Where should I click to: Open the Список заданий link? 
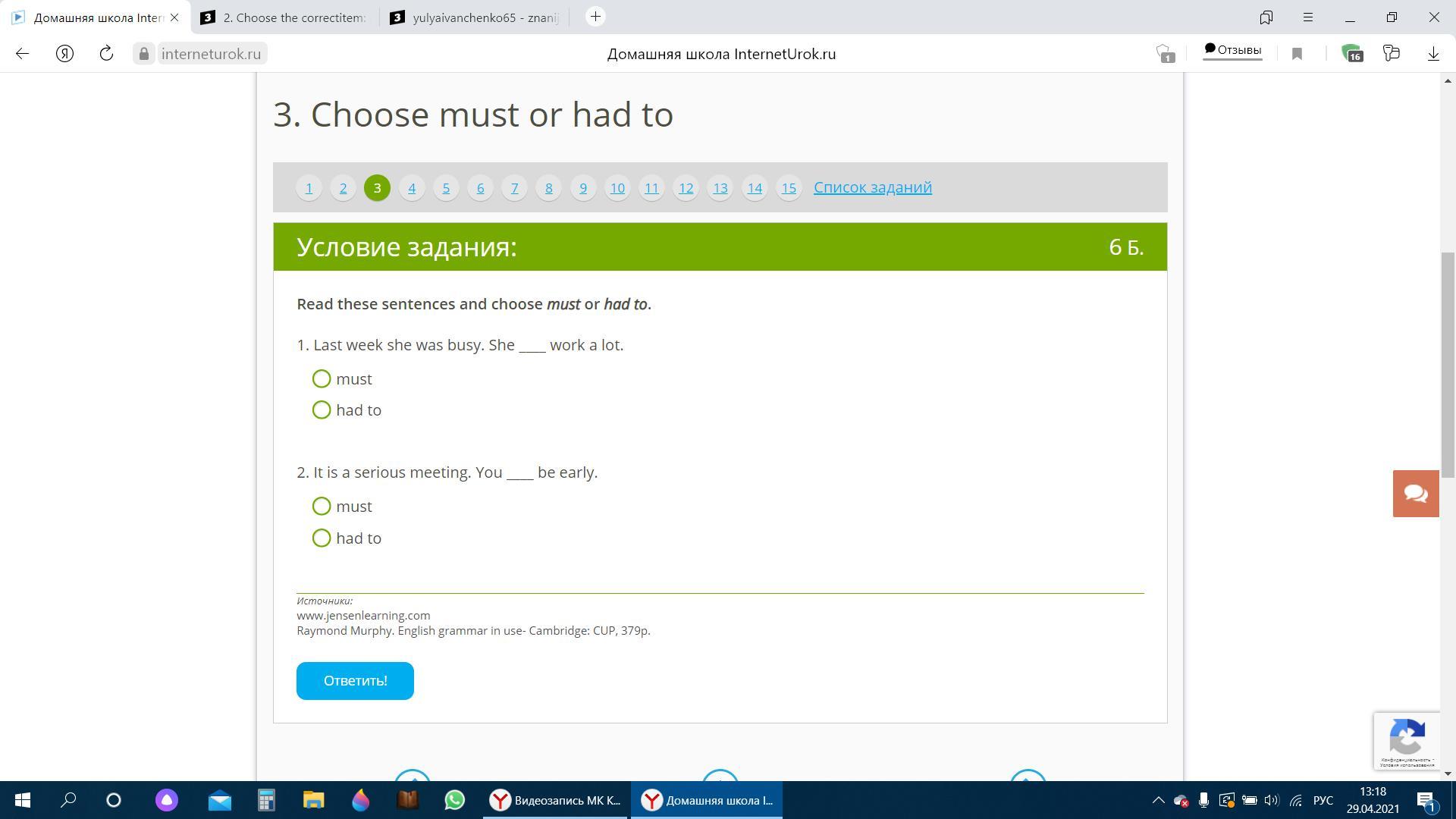coord(872,187)
